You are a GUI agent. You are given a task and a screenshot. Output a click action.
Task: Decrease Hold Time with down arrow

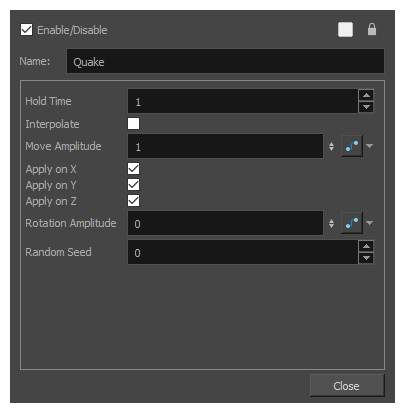(x=367, y=107)
